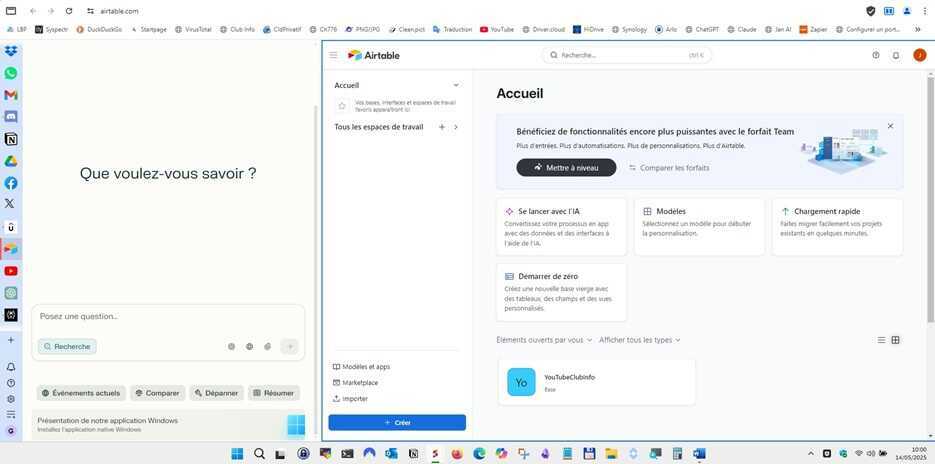Image resolution: width=935 pixels, height=464 pixels.
Task: Click the favorites star icon under Accueil
Action: pos(342,106)
